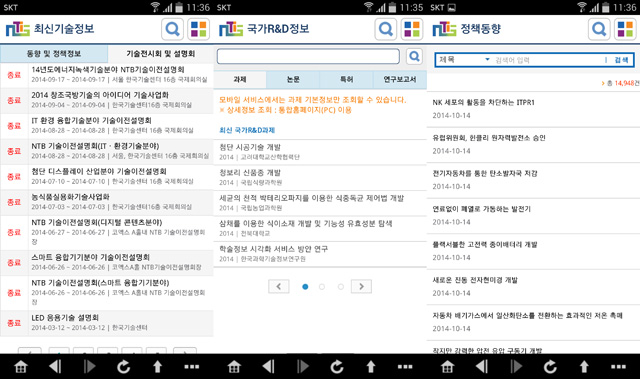Open the 세균의 천적 박테리오파지 식중독균 제어법 project
This screenshot has width=640, height=379.
point(320,203)
